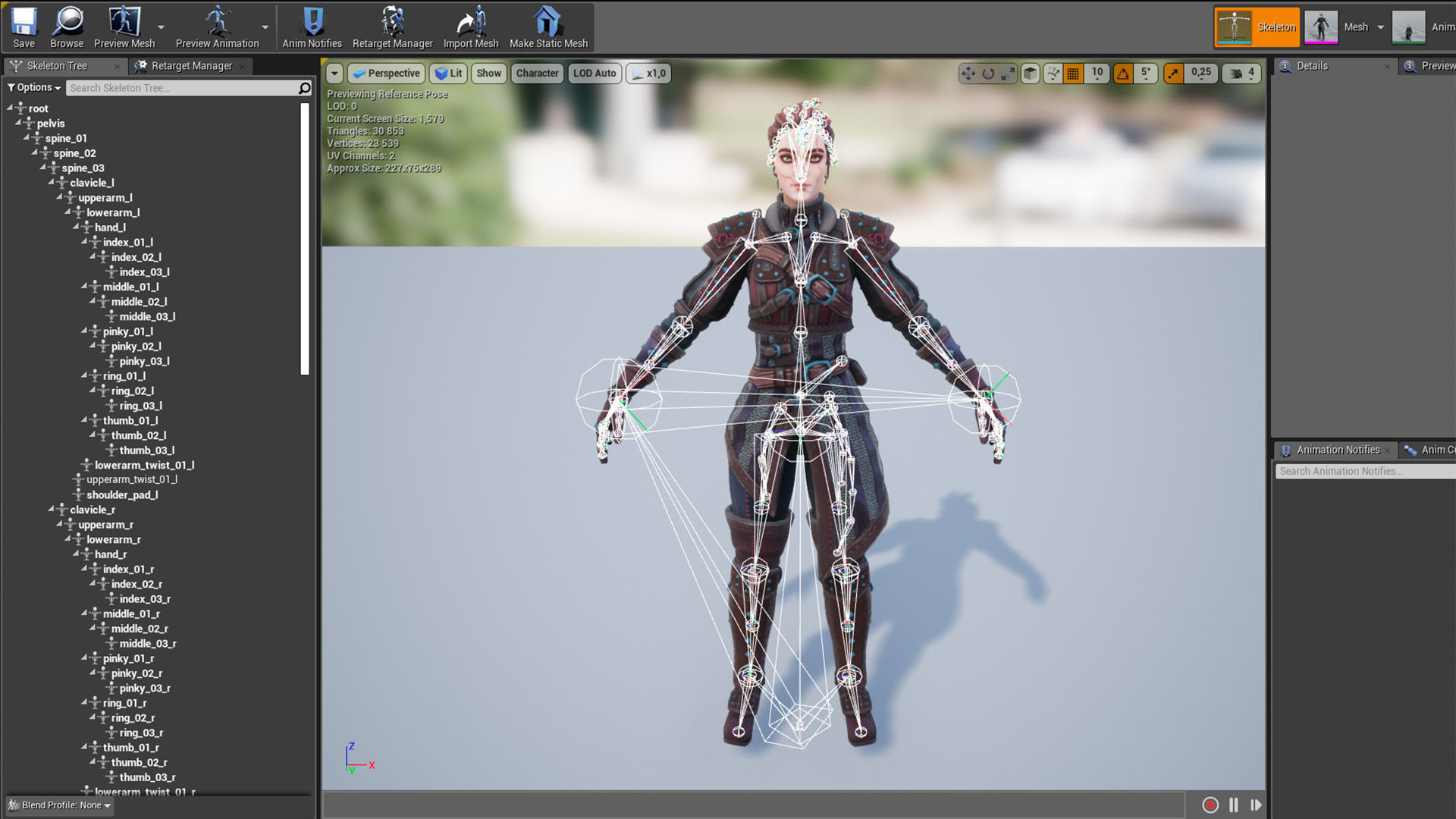Collapse the clavicle_r bone node
1456x819 pixels.
coord(52,509)
